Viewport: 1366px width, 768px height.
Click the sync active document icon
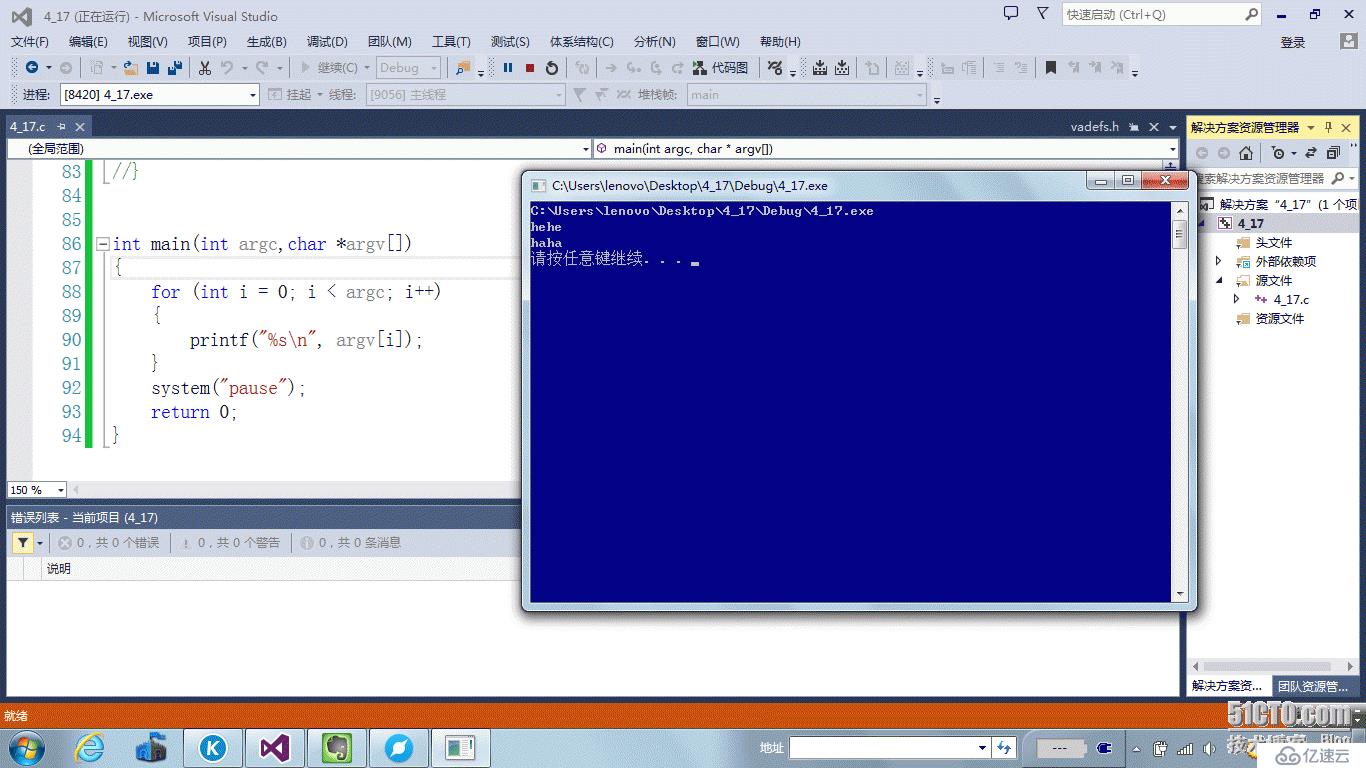pos(1312,153)
